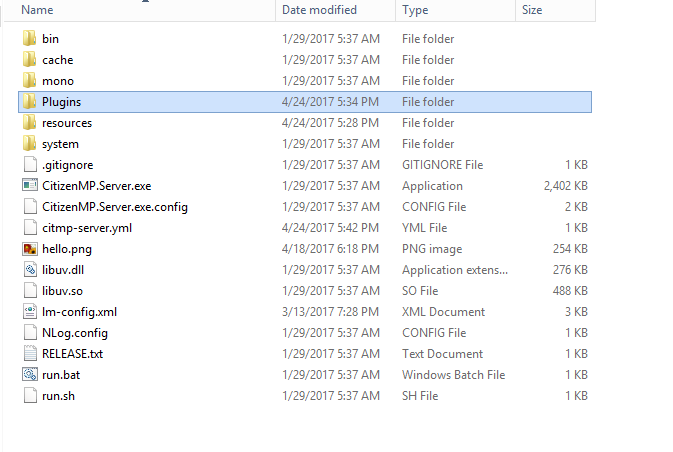Image resolution: width=673 pixels, height=452 pixels.
Task: Select the CitizenMP.Server.exe.config file name
Action: coord(115,207)
